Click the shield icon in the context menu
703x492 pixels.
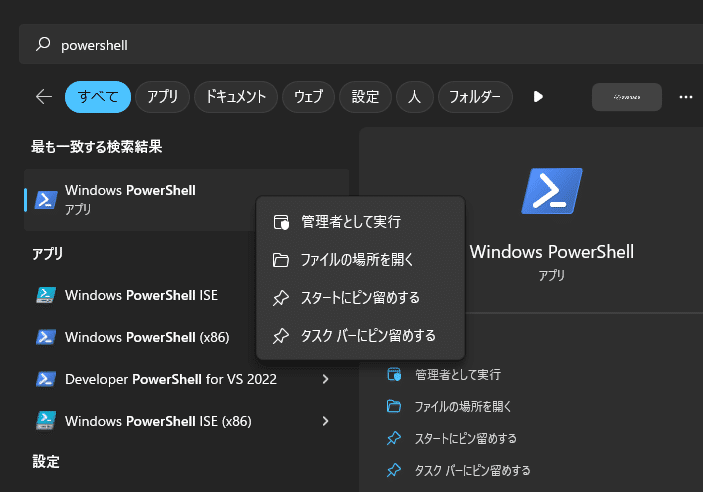(281, 222)
